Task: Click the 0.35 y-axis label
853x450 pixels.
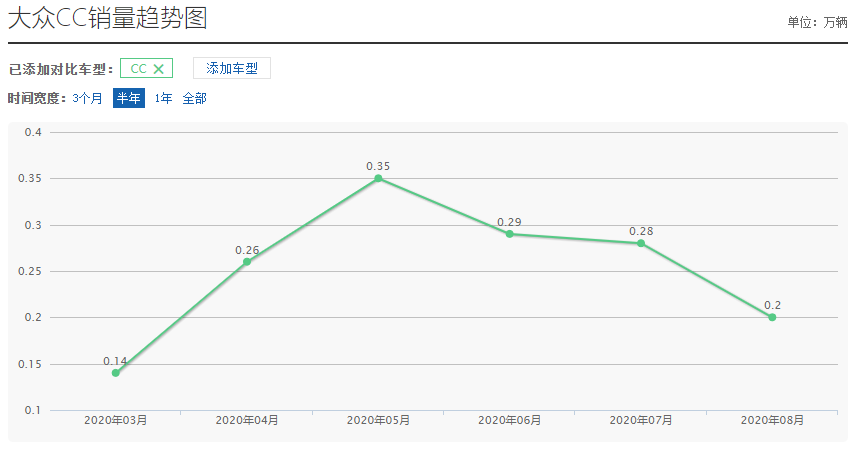Action: coord(30,178)
